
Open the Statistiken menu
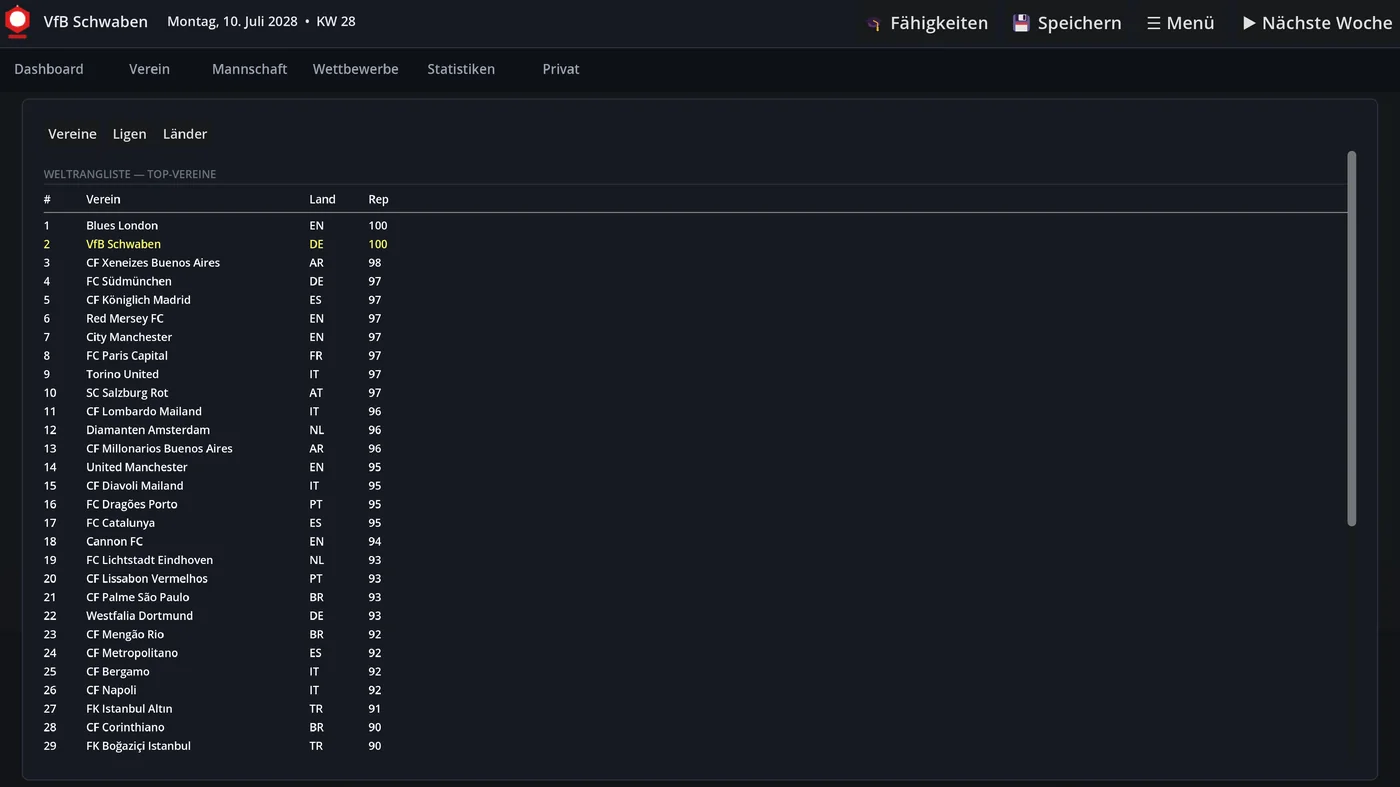[x=461, y=69]
